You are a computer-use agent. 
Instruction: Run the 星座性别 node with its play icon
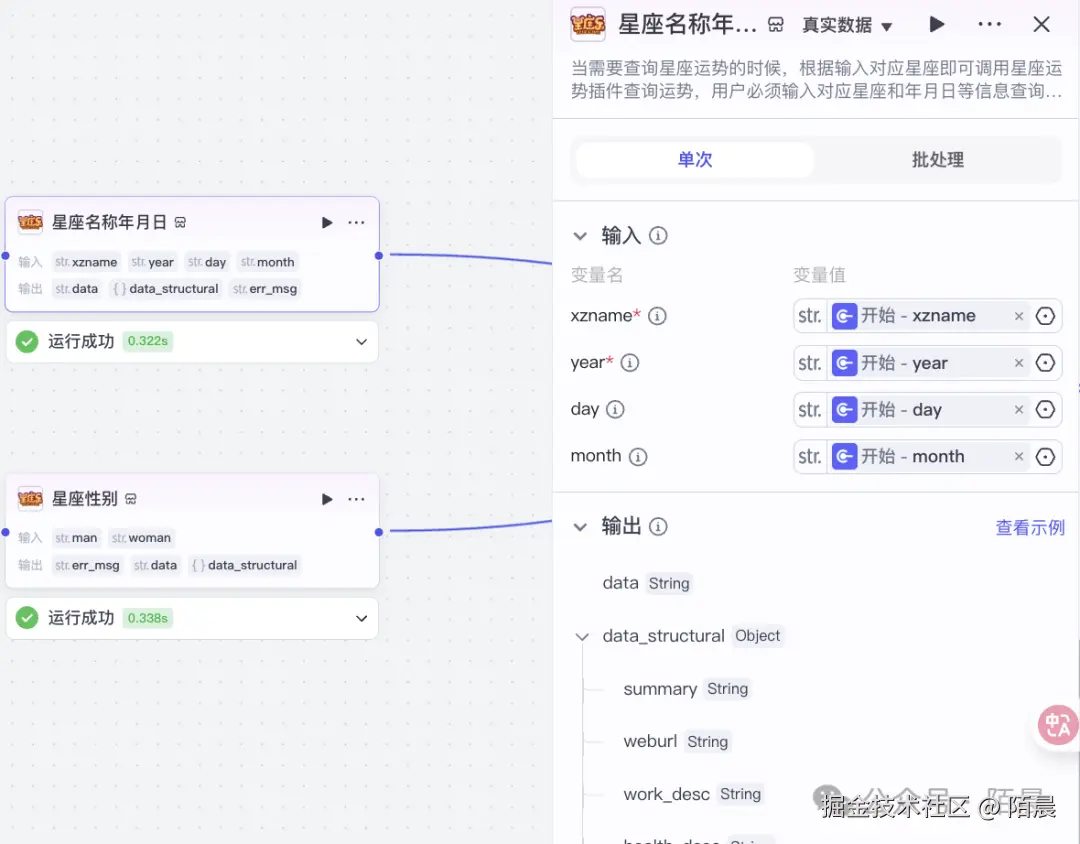tap(325, 498)
